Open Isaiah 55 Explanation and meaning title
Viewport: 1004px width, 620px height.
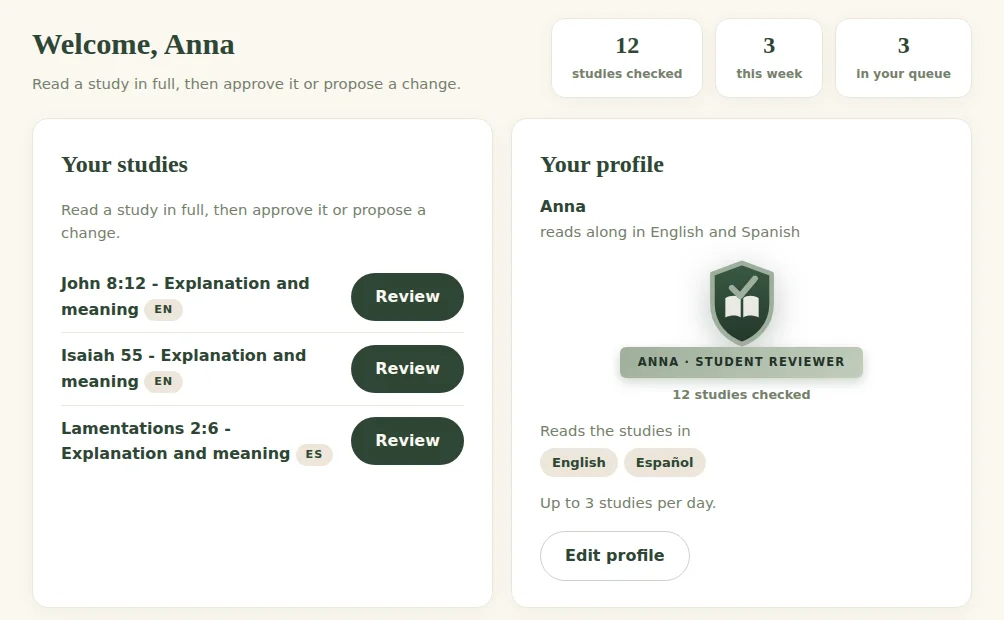184,368
